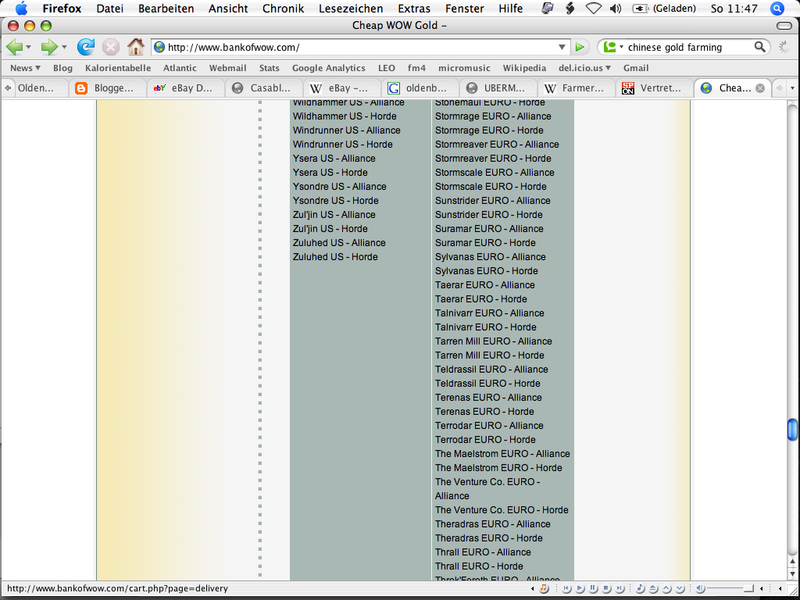Adjust the status bar player volume slider
The image size is (800, 600).
pyautogui.click(x=731, y=589)
